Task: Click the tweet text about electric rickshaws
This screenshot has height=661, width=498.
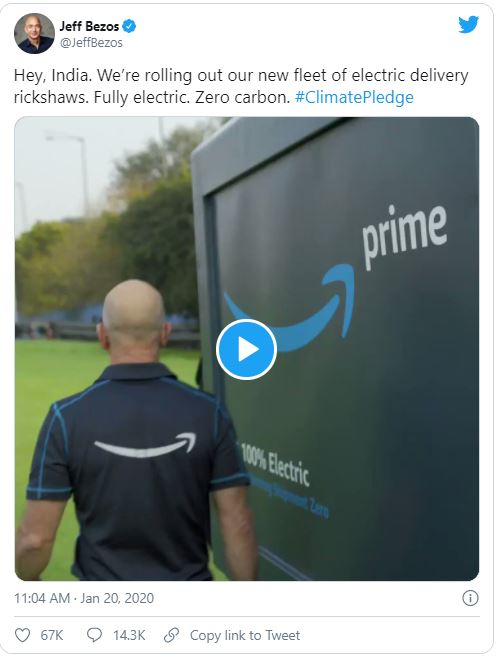Action: coord(241,86)
